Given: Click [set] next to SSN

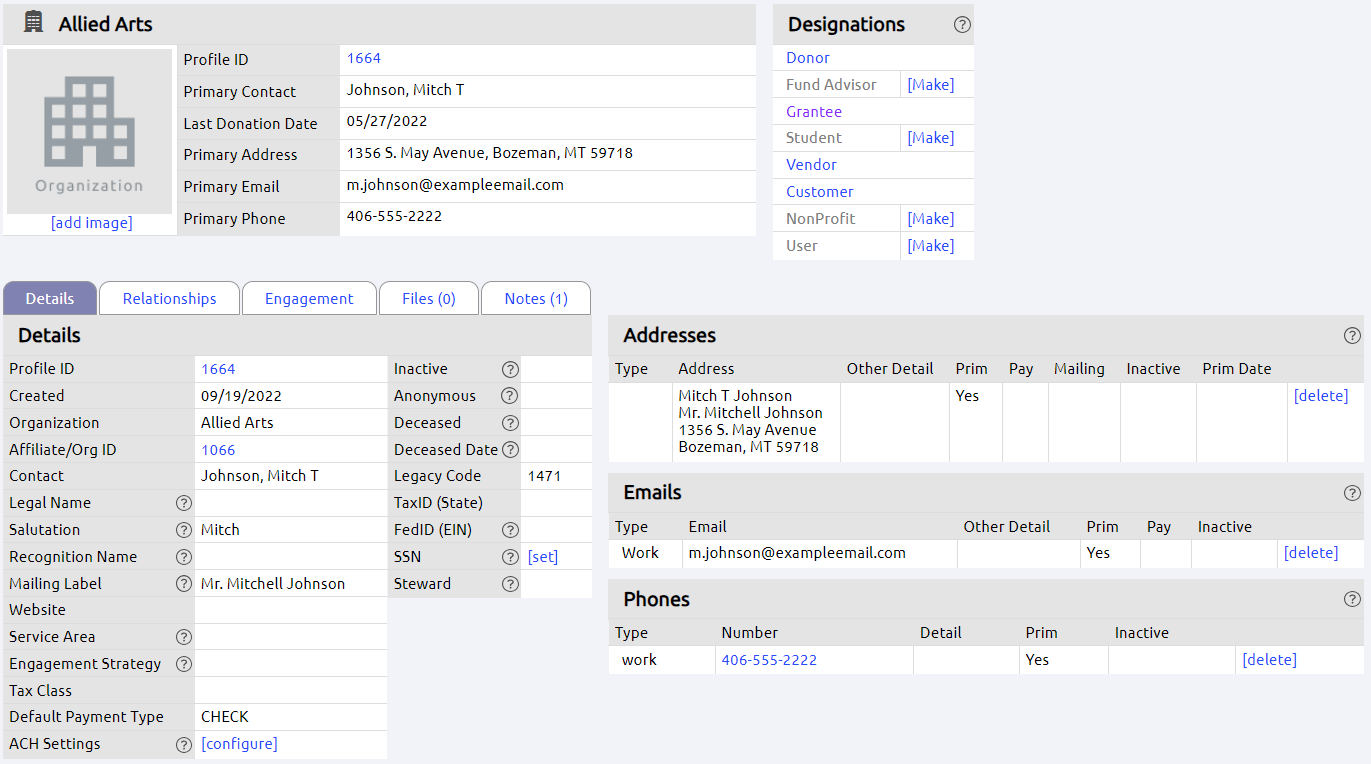Looking at the screenshot, I should click(542, 556).
